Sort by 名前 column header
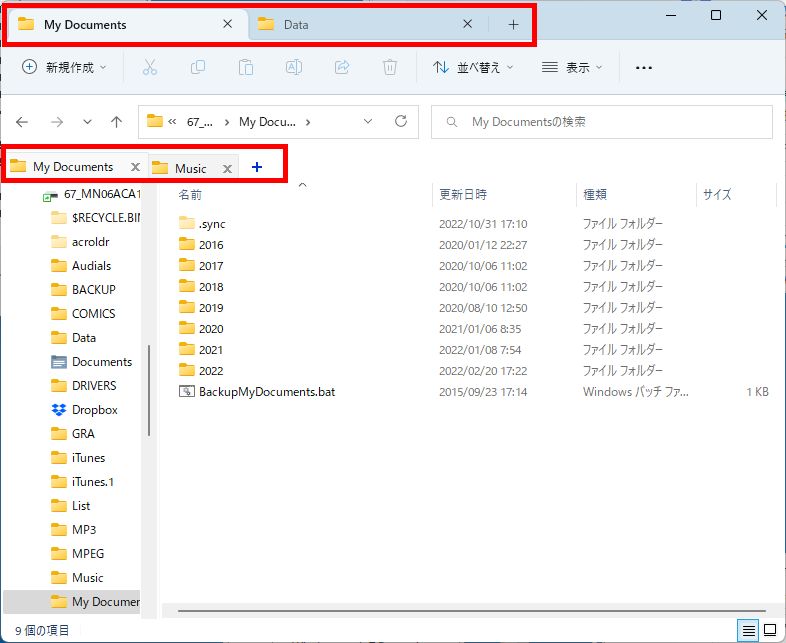The width and height of the screenshot is (786, 643). pyautogui.click(x=190, y=194)
